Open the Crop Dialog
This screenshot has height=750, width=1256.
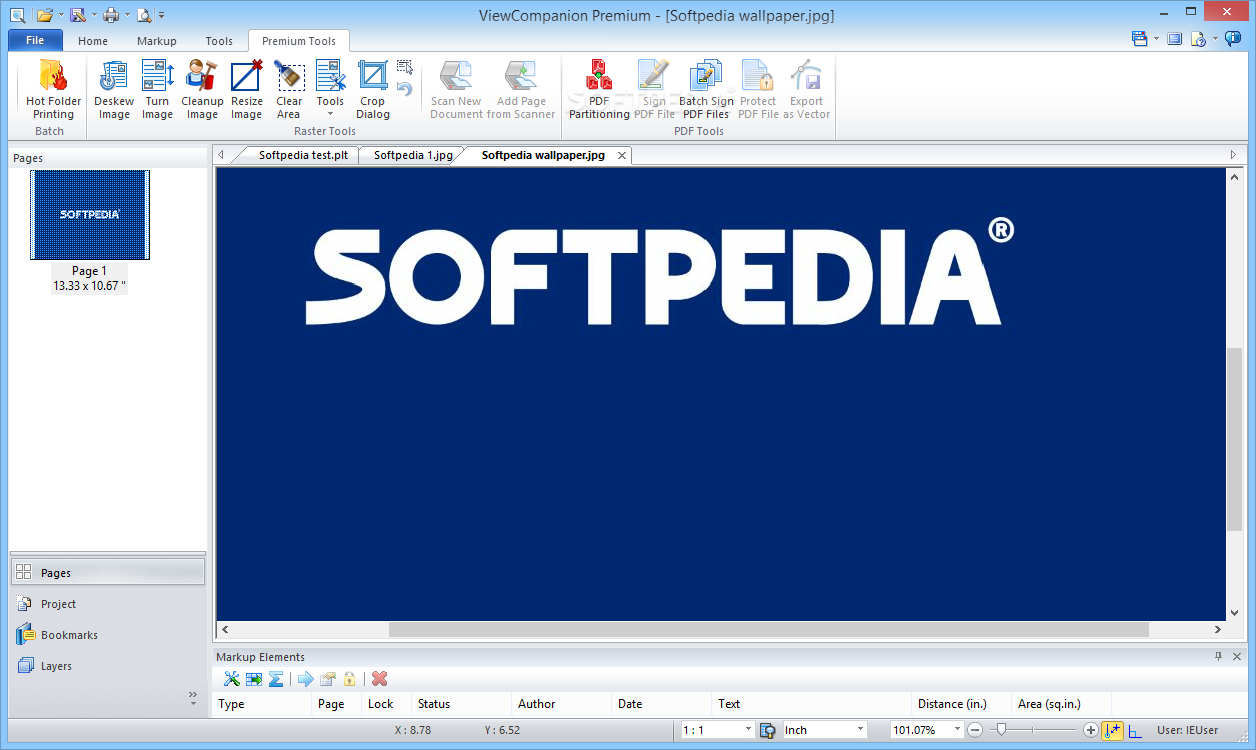372,89
